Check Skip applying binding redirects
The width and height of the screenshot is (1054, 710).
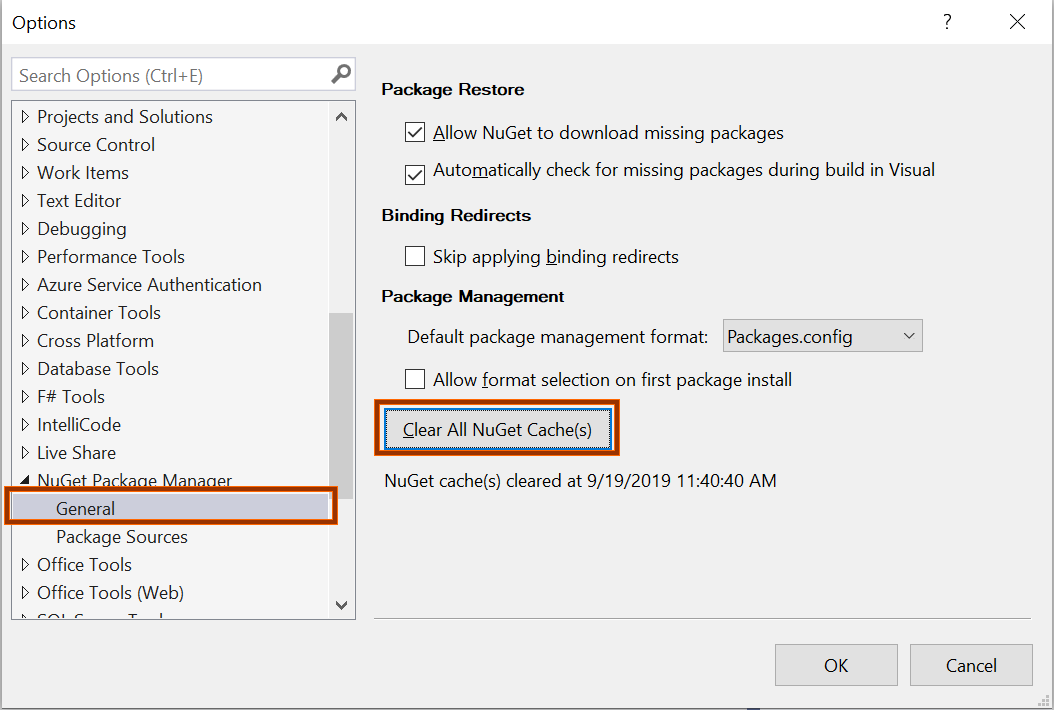[x=415, y=256]
